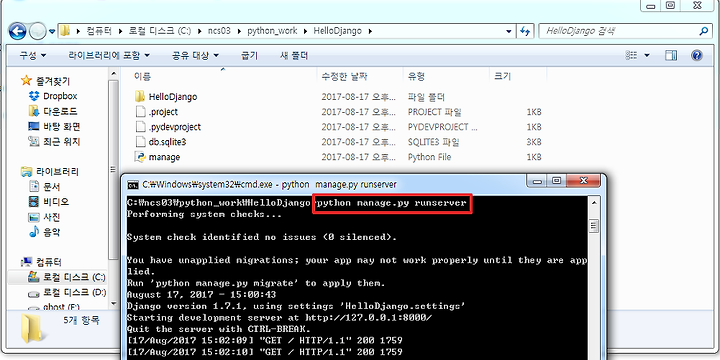Select the .pydevproject file icon
The height and width of the screenshot is (360, 720).
140,127
